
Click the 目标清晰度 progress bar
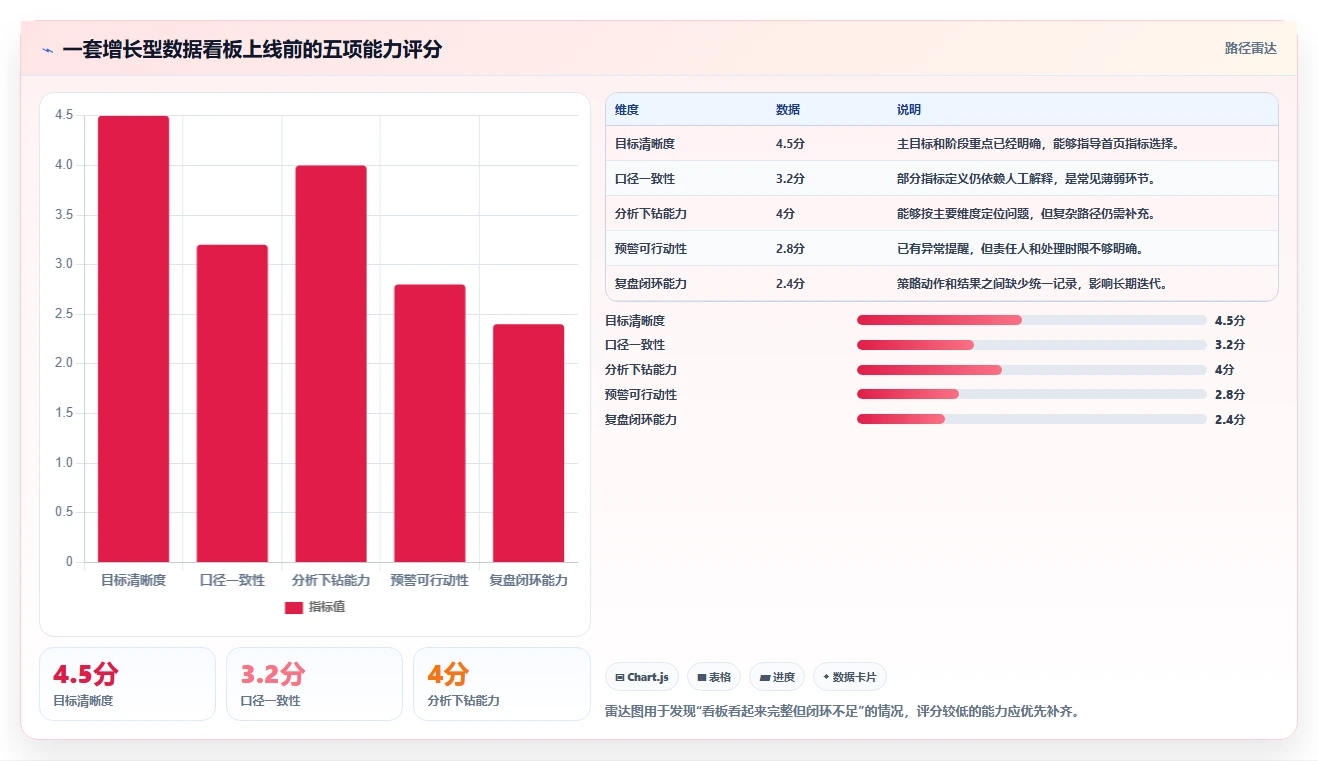coord(1031,320)
